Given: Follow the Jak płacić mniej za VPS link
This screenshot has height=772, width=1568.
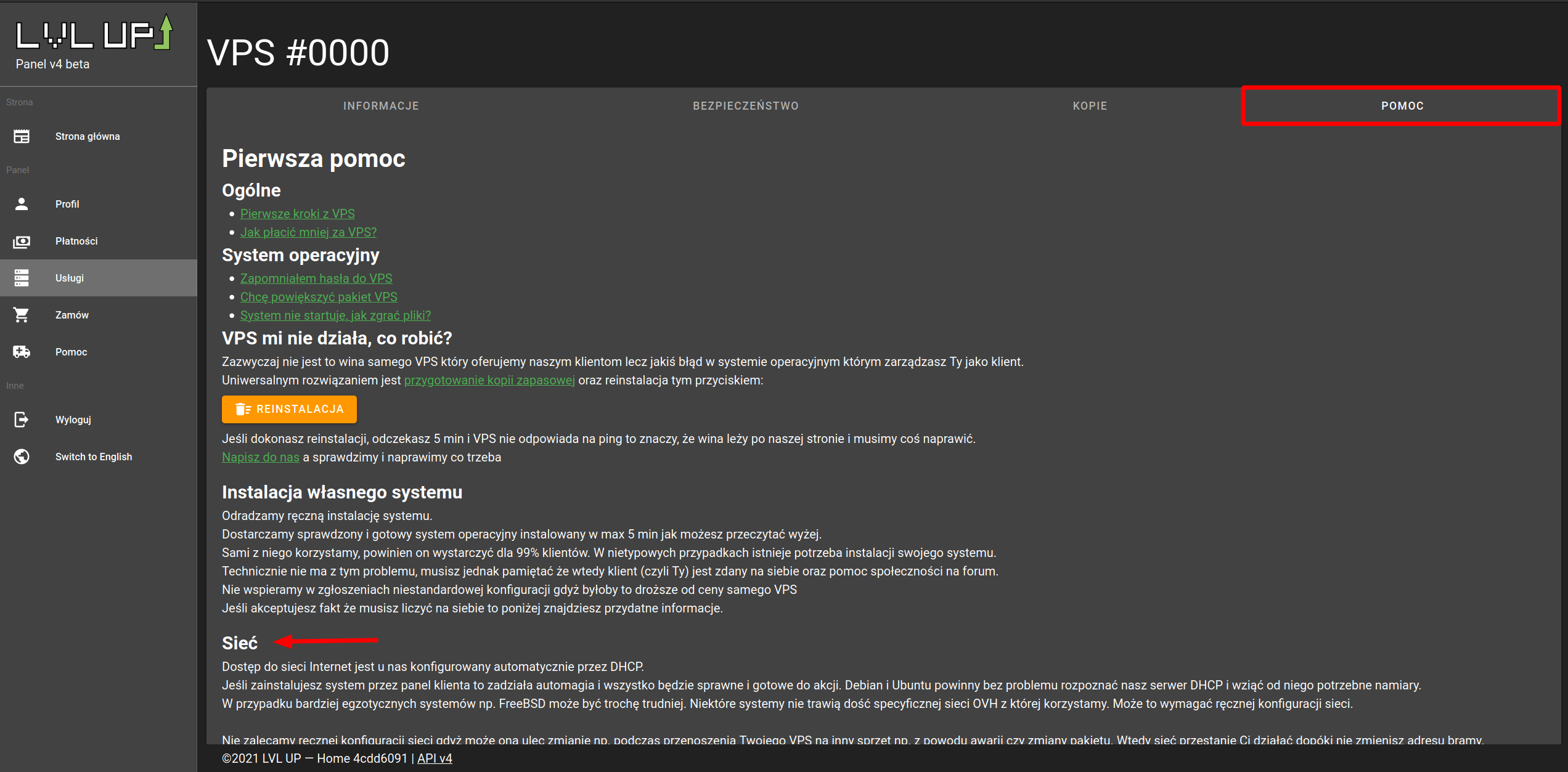Looking at the screenshot, I should [308, 232].
